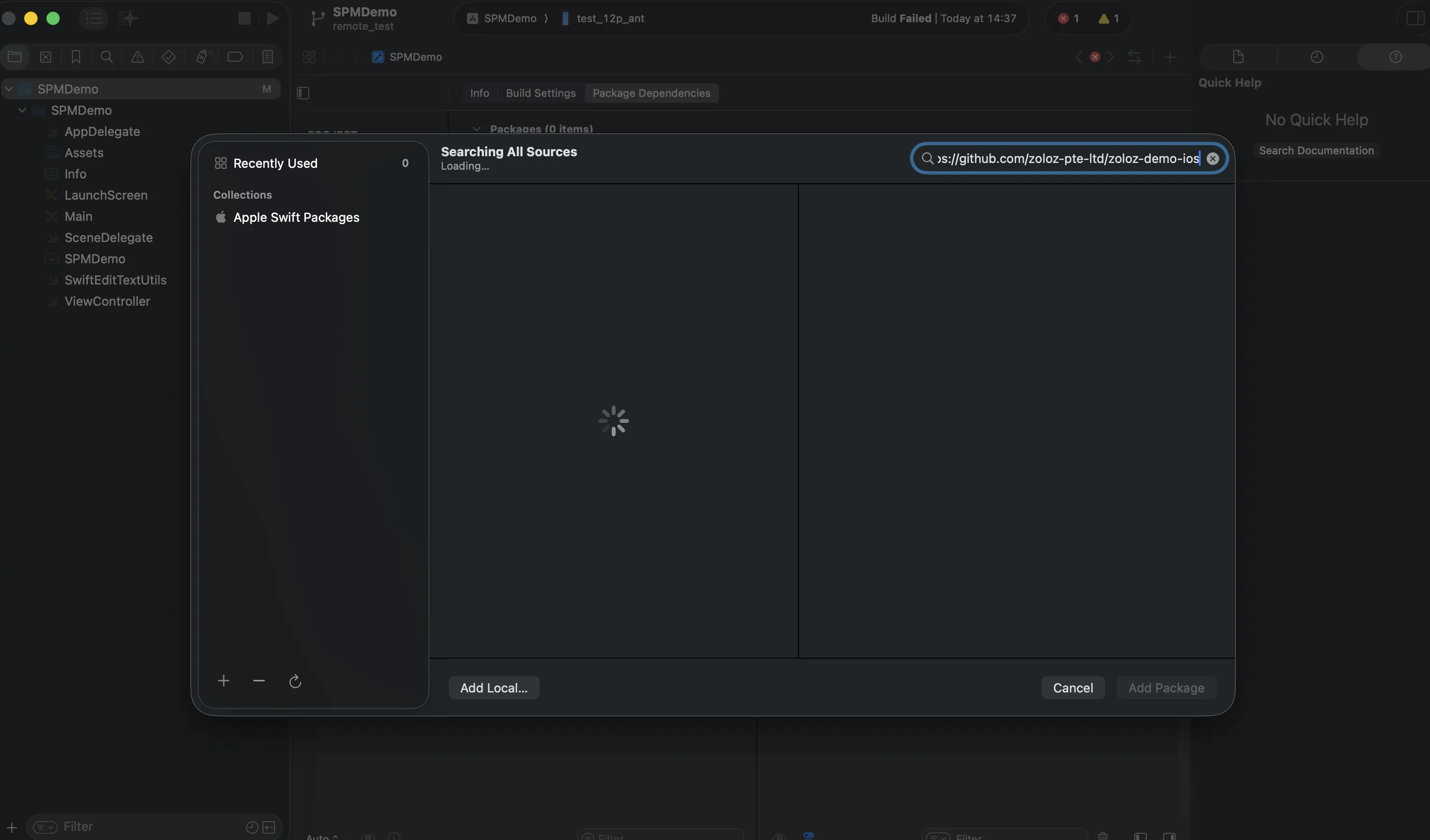Select LaunchScreen in the navigator
This screenshot has height=840, width=1430.
click(106, 195)
